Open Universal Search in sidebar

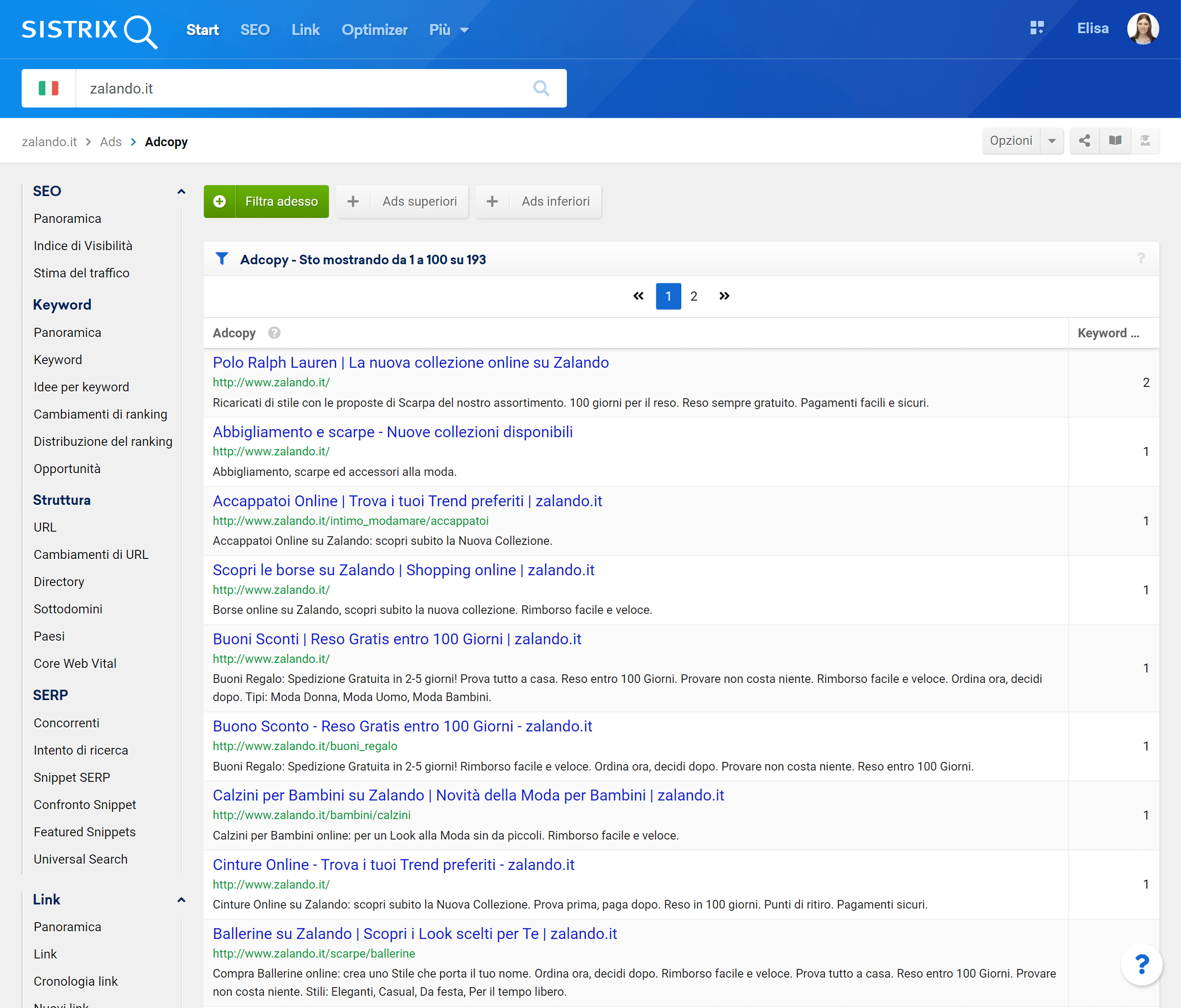pos(80,859)
